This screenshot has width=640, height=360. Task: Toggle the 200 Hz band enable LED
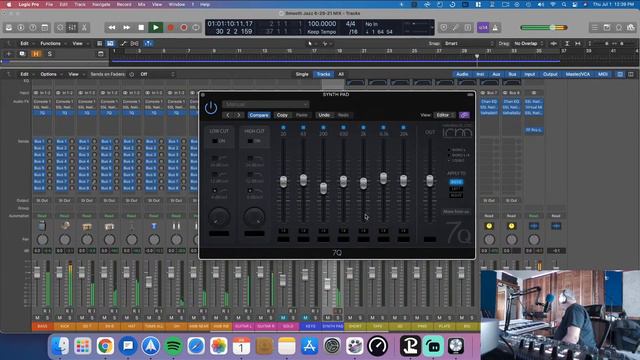point(323,127)
